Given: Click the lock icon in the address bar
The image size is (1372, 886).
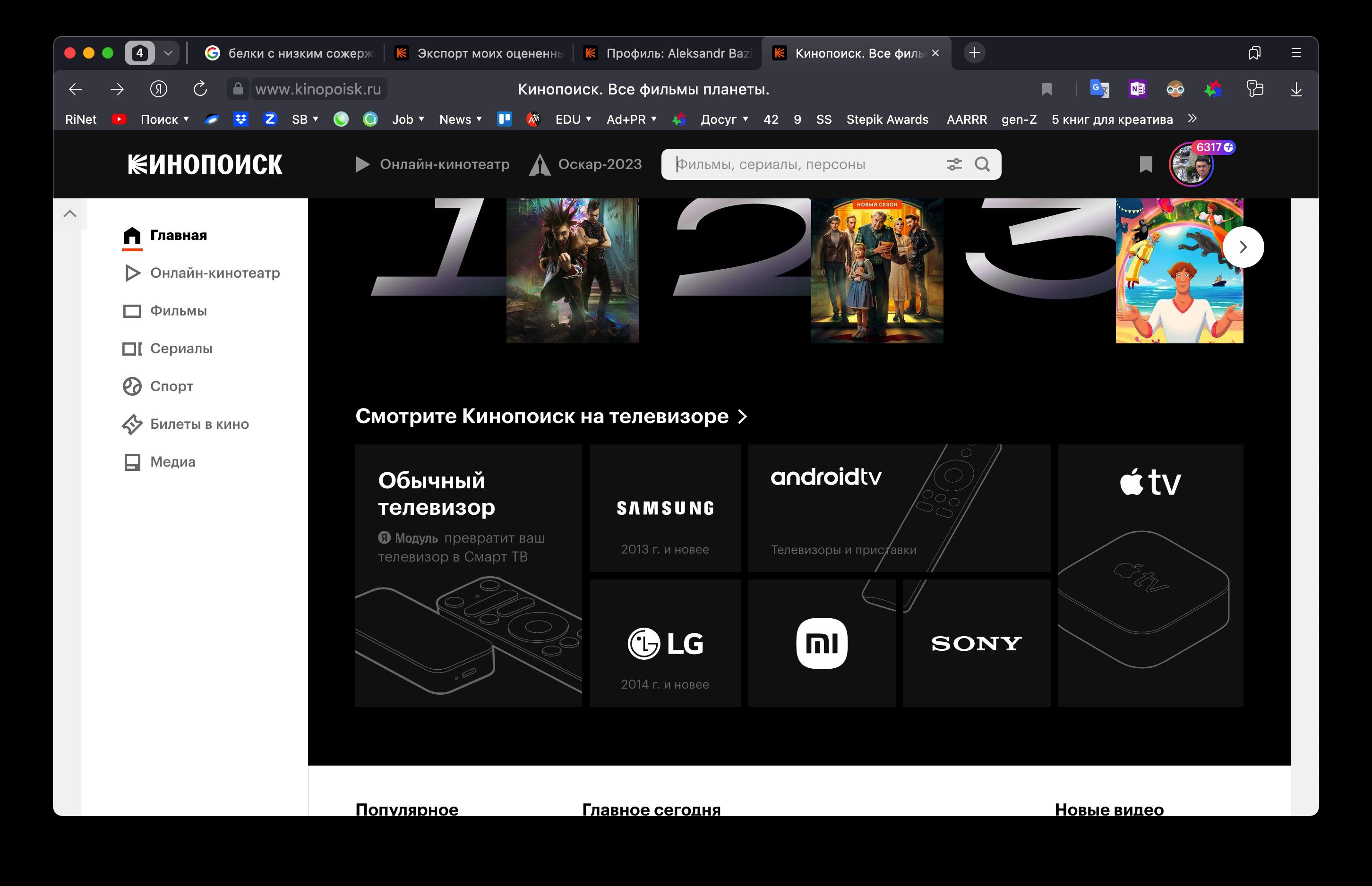Looking at the screenshot, I should tap(238, 89).
